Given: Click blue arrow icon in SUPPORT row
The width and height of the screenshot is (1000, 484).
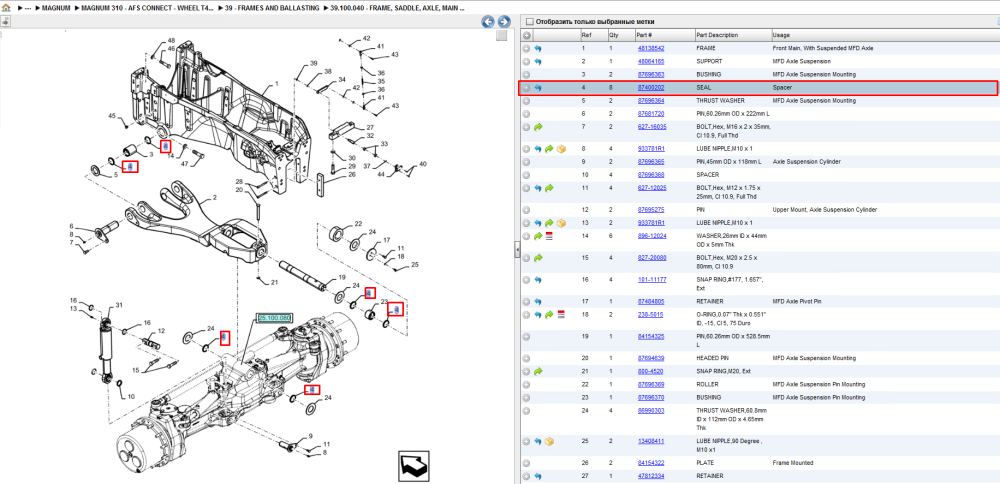Looking at the screenshot, I should (538, 62).
